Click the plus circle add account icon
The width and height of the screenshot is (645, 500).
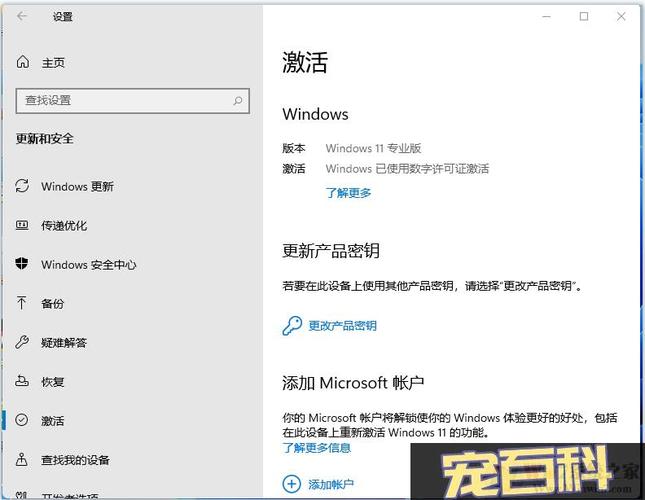click(x=292, y=484)
